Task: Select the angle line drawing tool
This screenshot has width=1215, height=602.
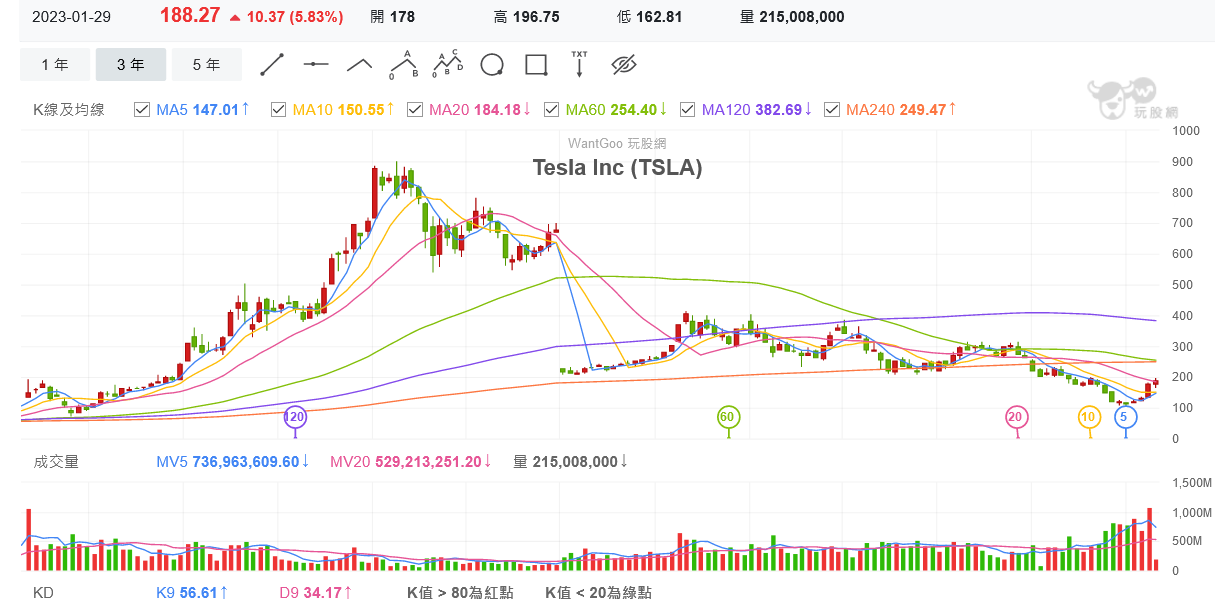Action: (360, 65)
